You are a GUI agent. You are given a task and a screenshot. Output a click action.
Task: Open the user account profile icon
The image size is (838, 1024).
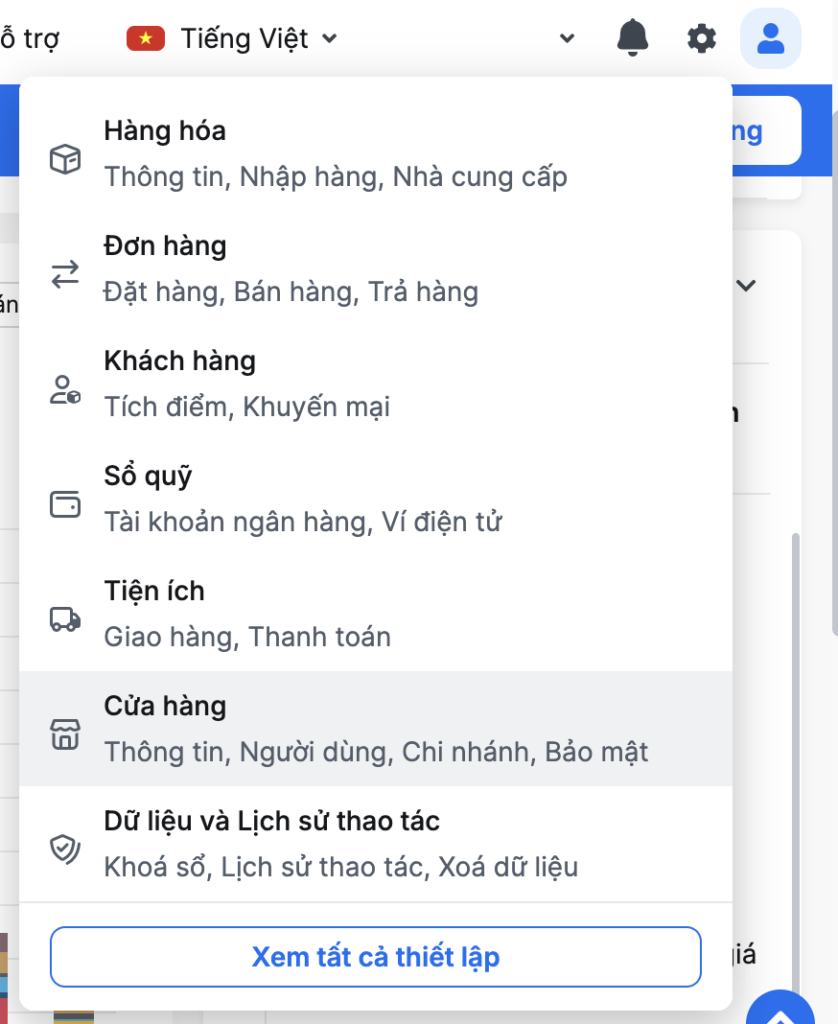[770, 39]
